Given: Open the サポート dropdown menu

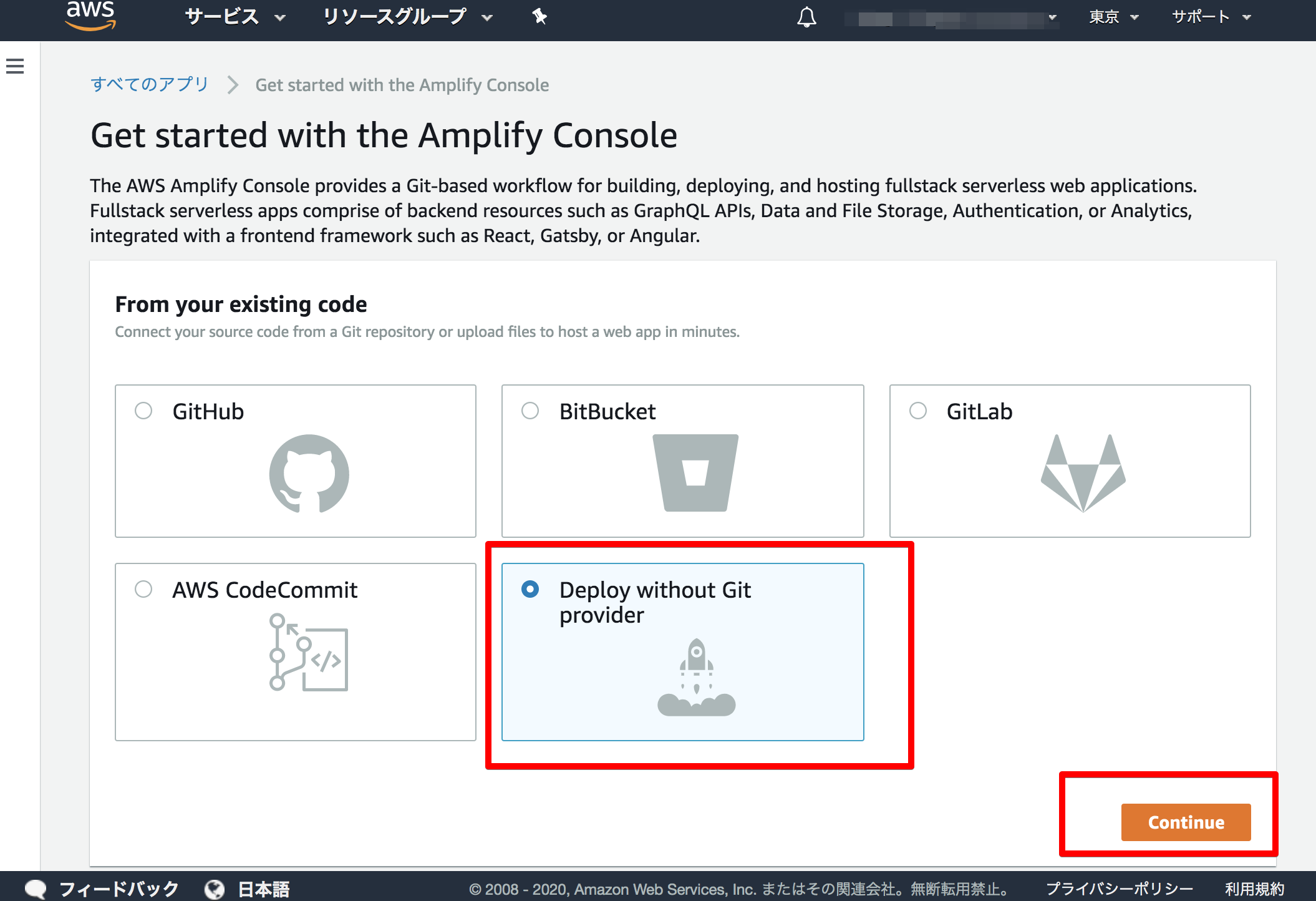Looking at the screenshot, I should tap(1212, 17).
